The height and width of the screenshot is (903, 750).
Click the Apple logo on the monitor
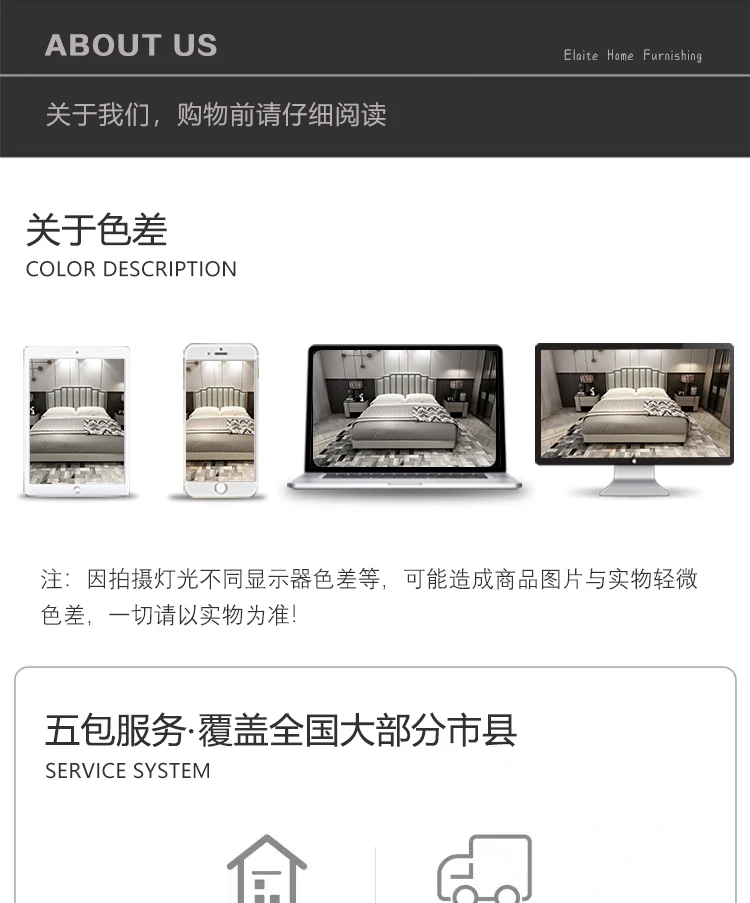coord(634,461)
